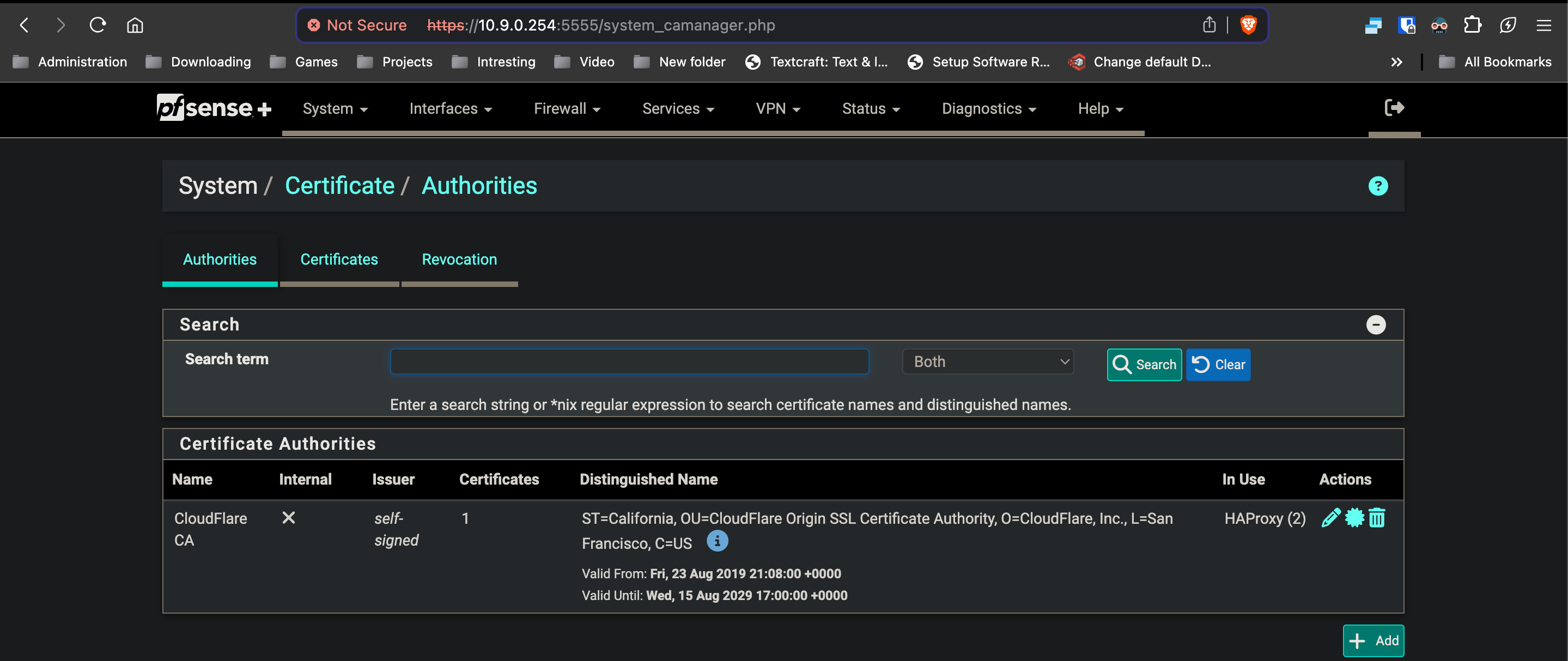Switch to the Certificates tab
This screenshot has height=661, width=1568.
(339, 260)
